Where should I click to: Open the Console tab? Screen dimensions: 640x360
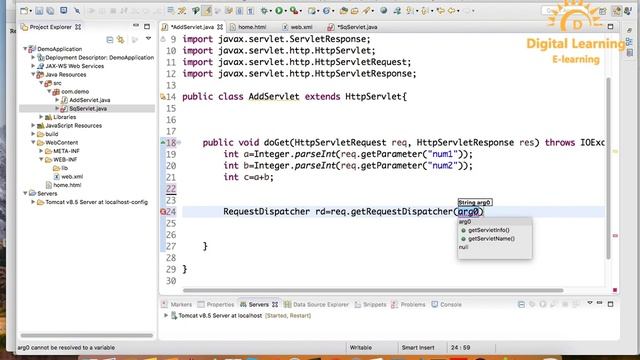[x=447, y=304]
